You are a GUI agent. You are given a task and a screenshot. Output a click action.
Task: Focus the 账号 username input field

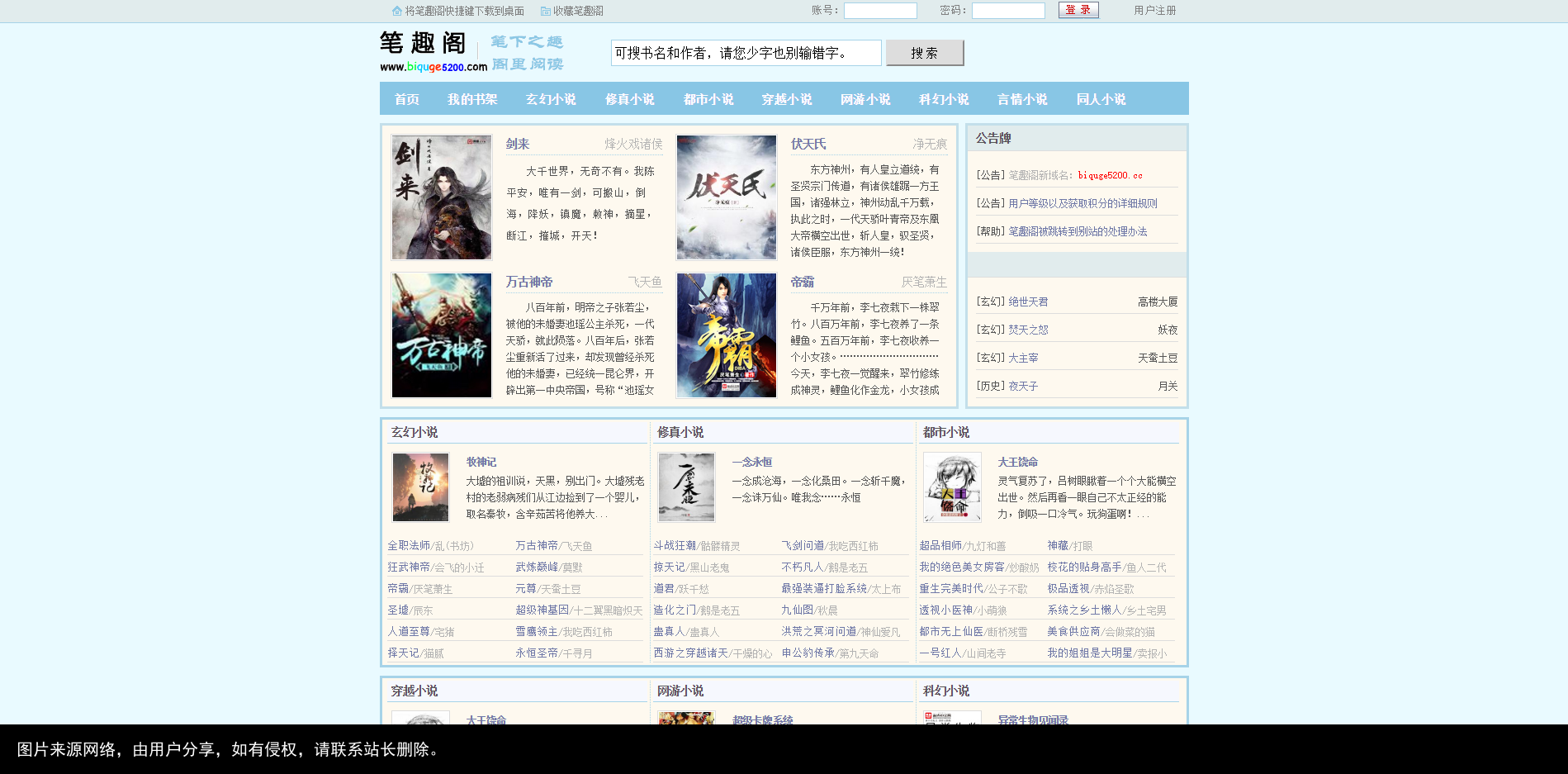[x=880, y=11]
